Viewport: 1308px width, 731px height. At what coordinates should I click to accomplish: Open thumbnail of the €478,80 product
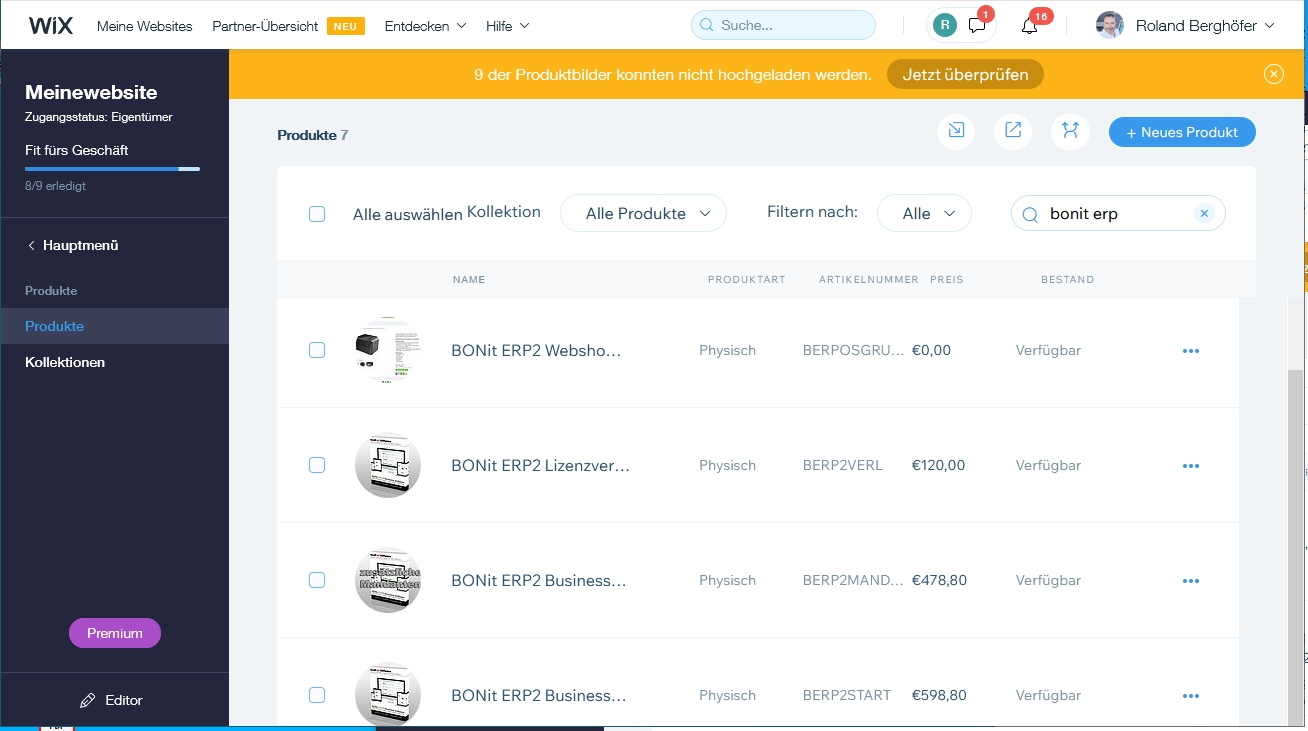[388, 580]
